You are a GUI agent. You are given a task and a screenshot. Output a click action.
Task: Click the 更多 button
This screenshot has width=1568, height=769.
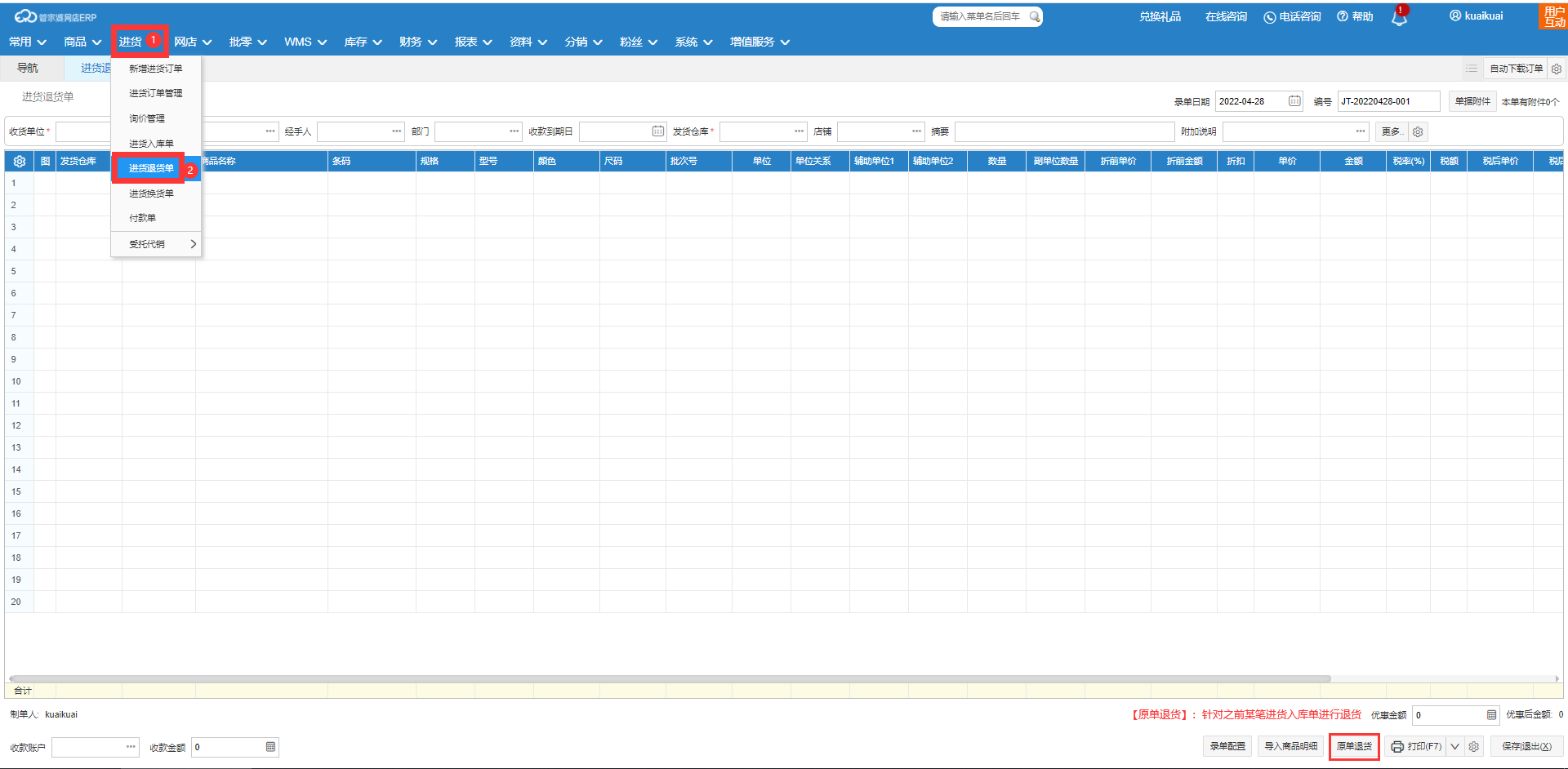coord(1392,131)
